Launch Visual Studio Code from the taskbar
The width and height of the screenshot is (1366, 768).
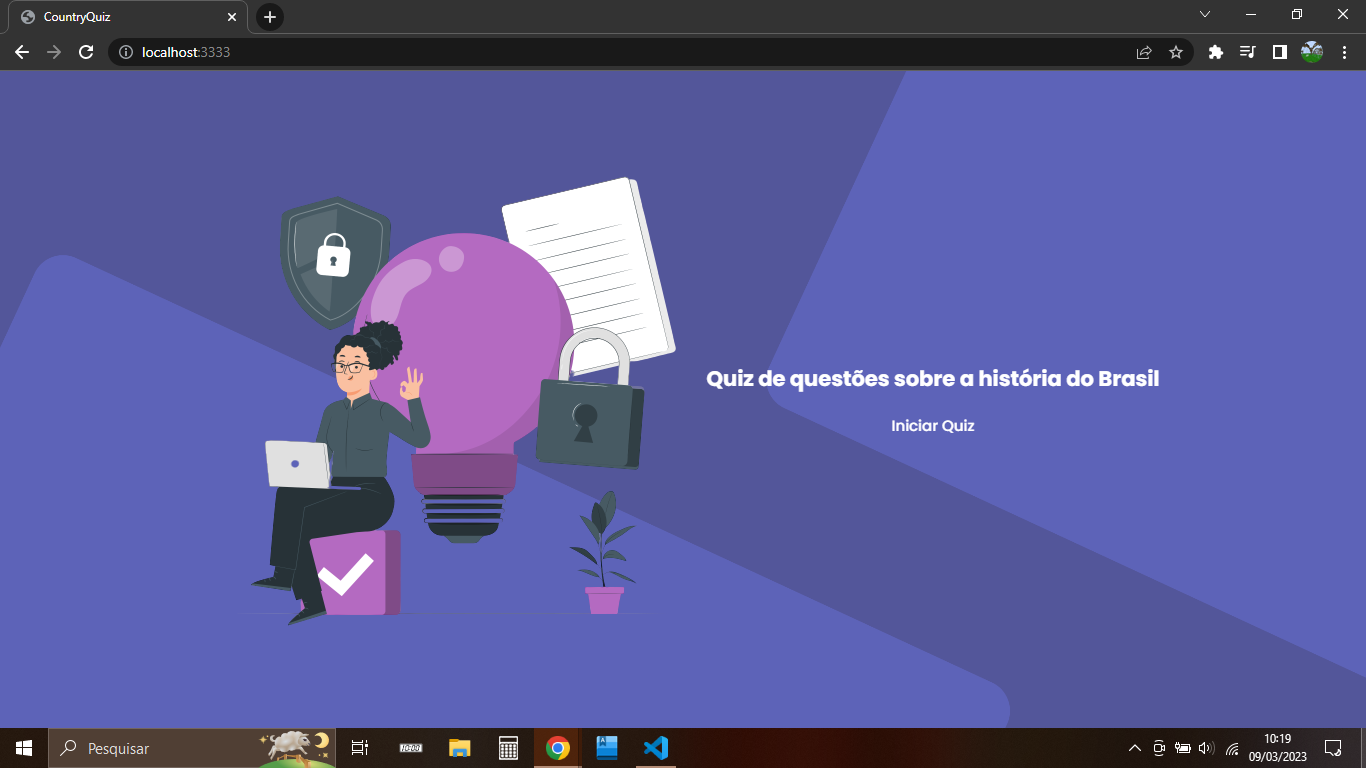tap(655, 747)
